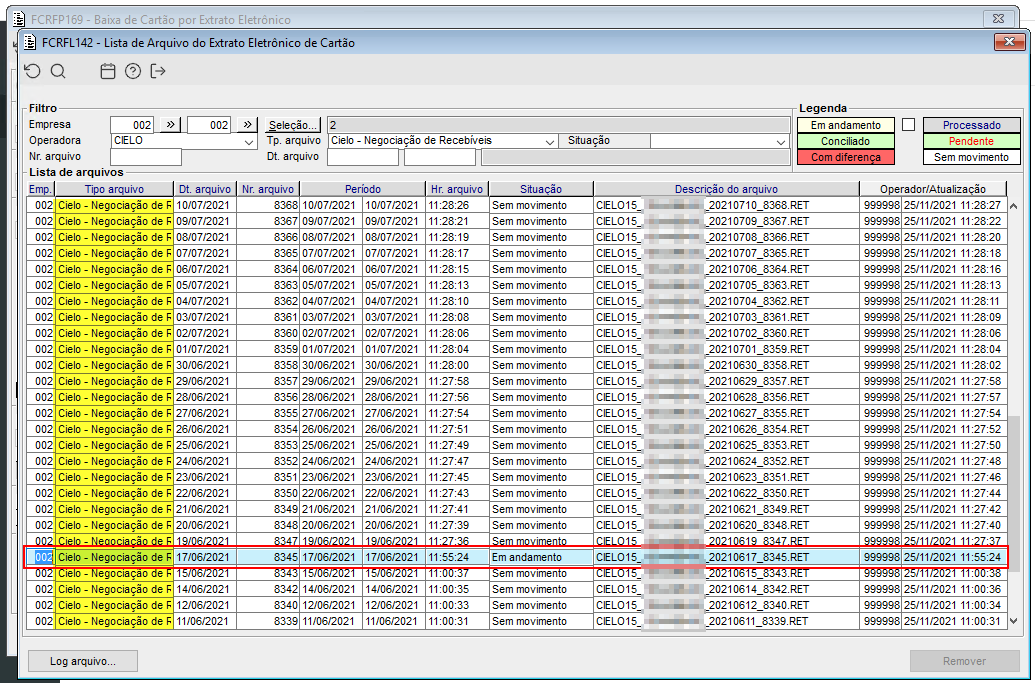Open help via the question mark icon
Image resolution: width=1035 pixels, height=683 pixels.
coord(133,71)
